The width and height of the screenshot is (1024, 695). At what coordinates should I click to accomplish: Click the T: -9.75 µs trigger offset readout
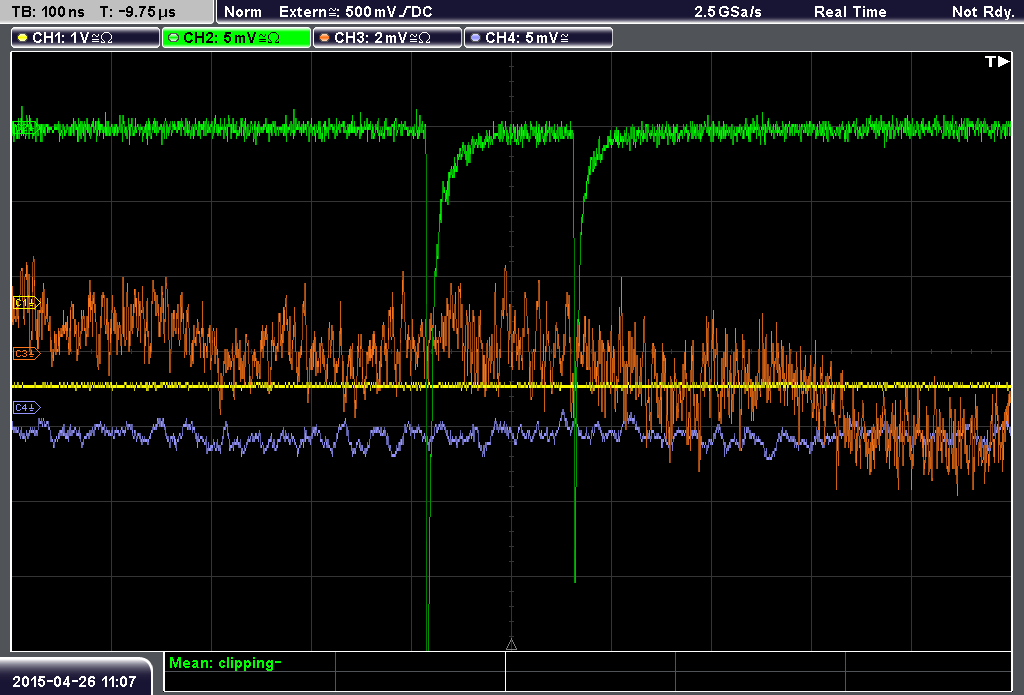click(x=138, y=12)
